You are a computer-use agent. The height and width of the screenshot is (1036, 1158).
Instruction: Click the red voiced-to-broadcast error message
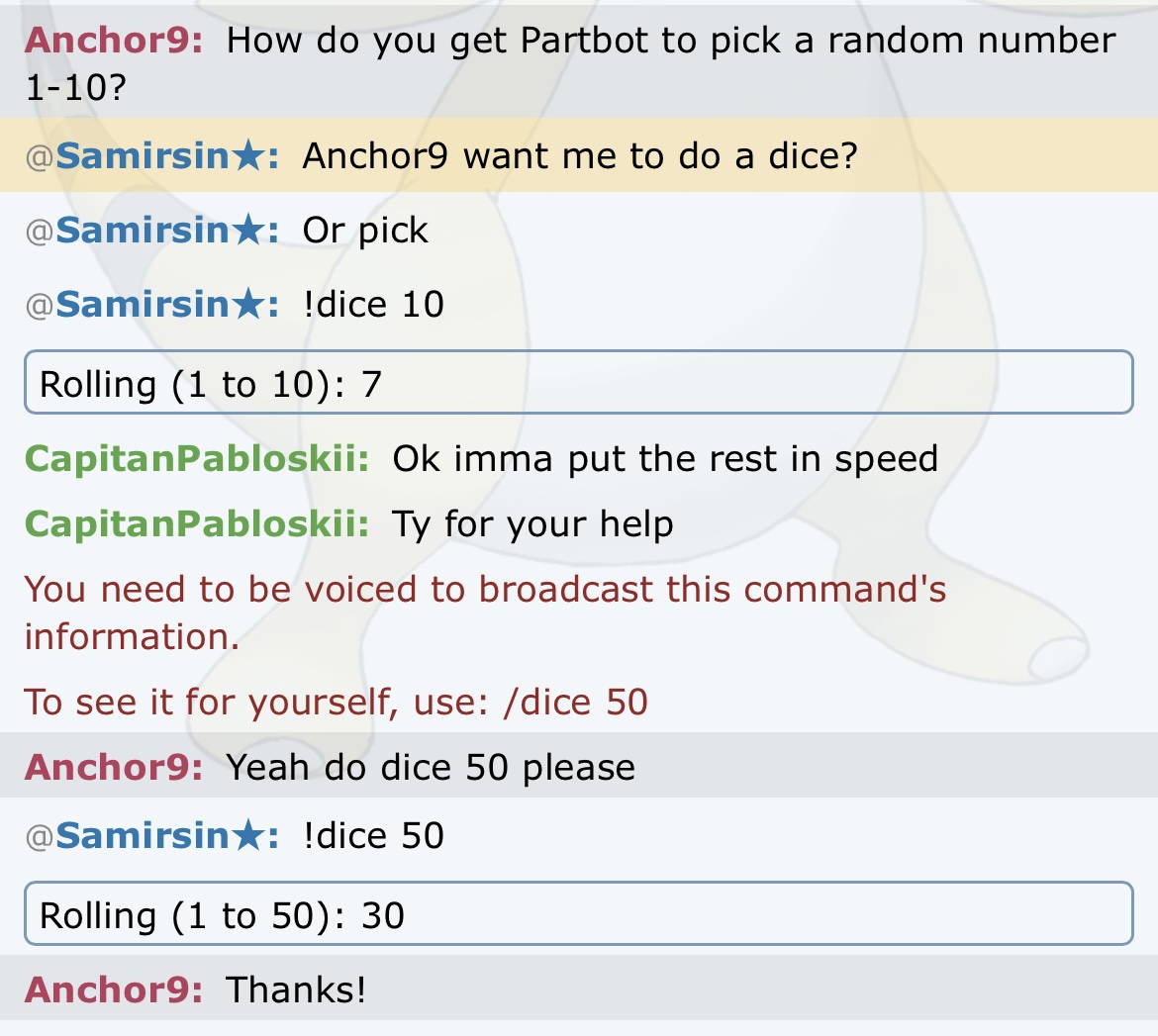click(485, 612)
